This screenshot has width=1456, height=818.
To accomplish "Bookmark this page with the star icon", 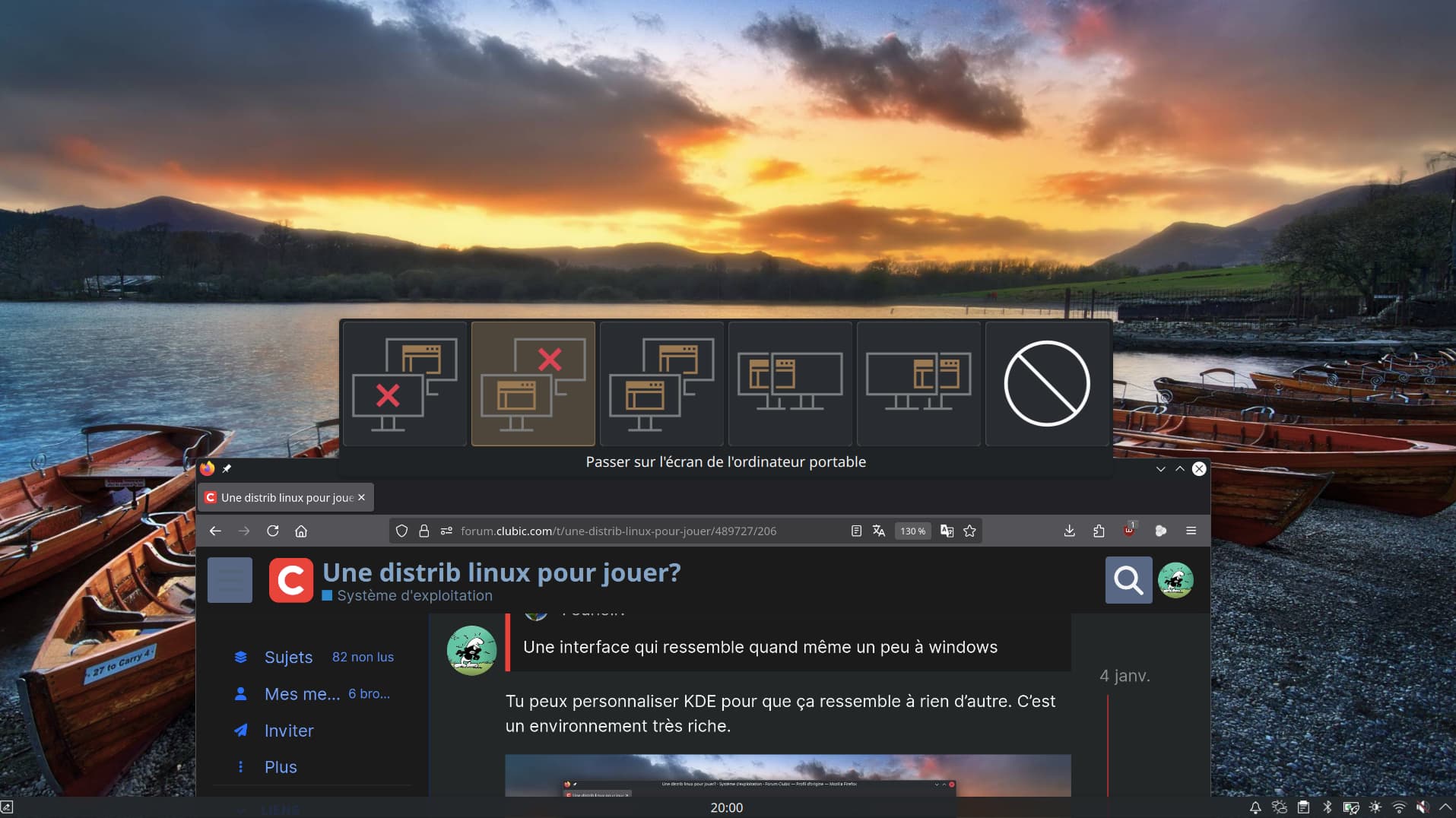I will click(969, 531).
